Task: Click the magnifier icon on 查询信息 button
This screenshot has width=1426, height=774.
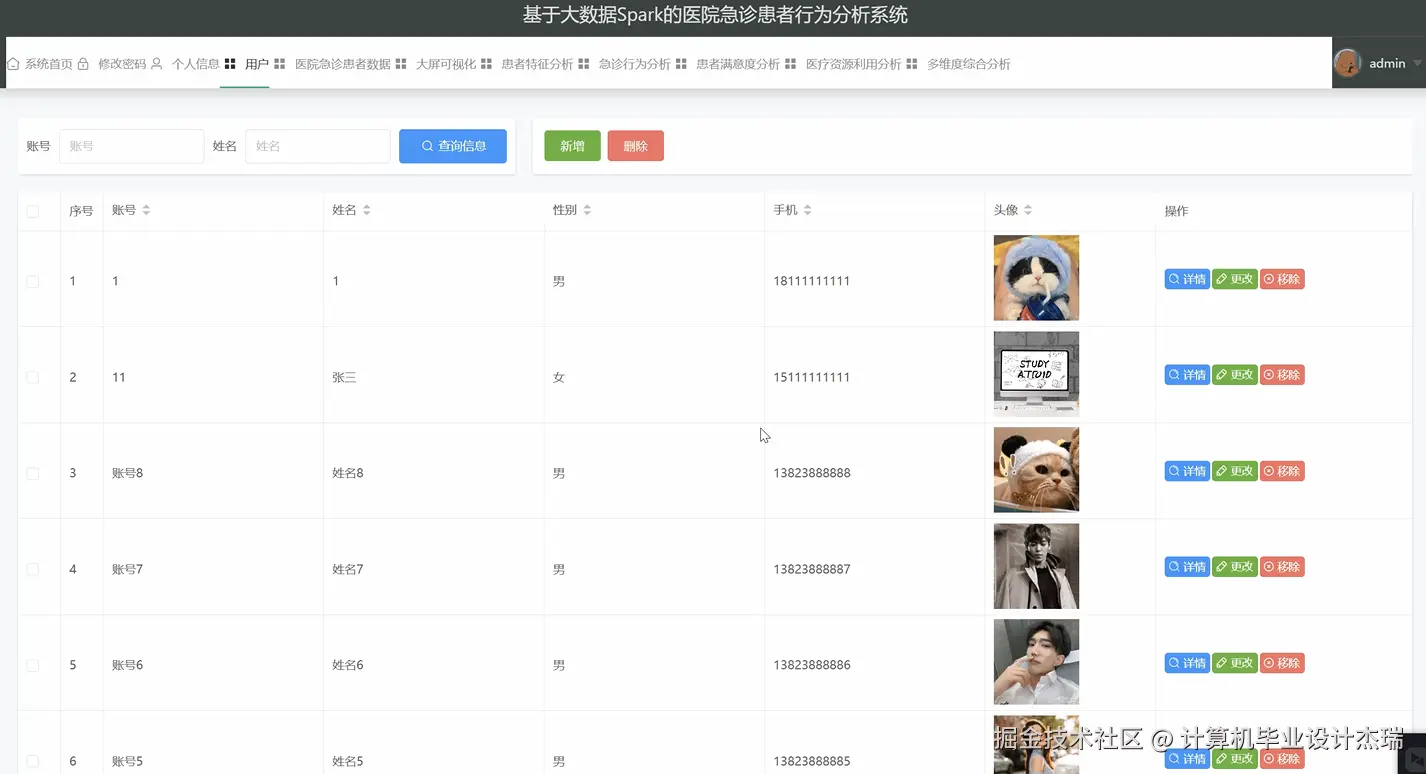Action: coord(427,146)
